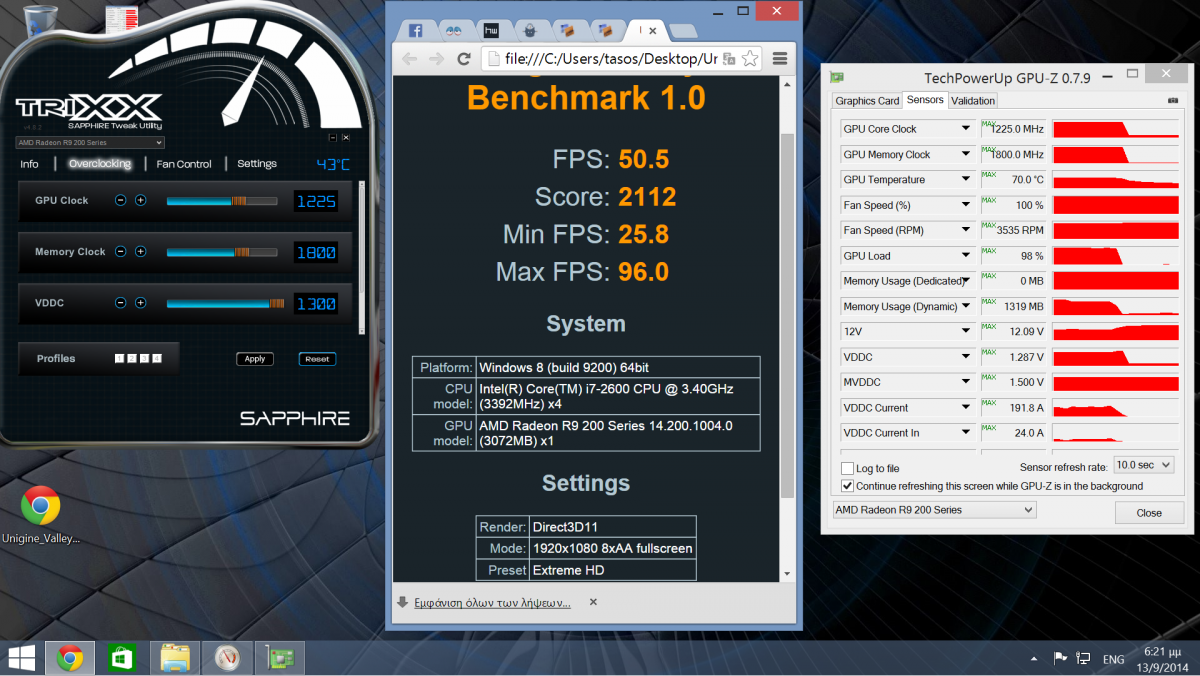This screenshot has height=676, width=1200.
Task: Click Apply in TRIXX
Action: [255, 359]
